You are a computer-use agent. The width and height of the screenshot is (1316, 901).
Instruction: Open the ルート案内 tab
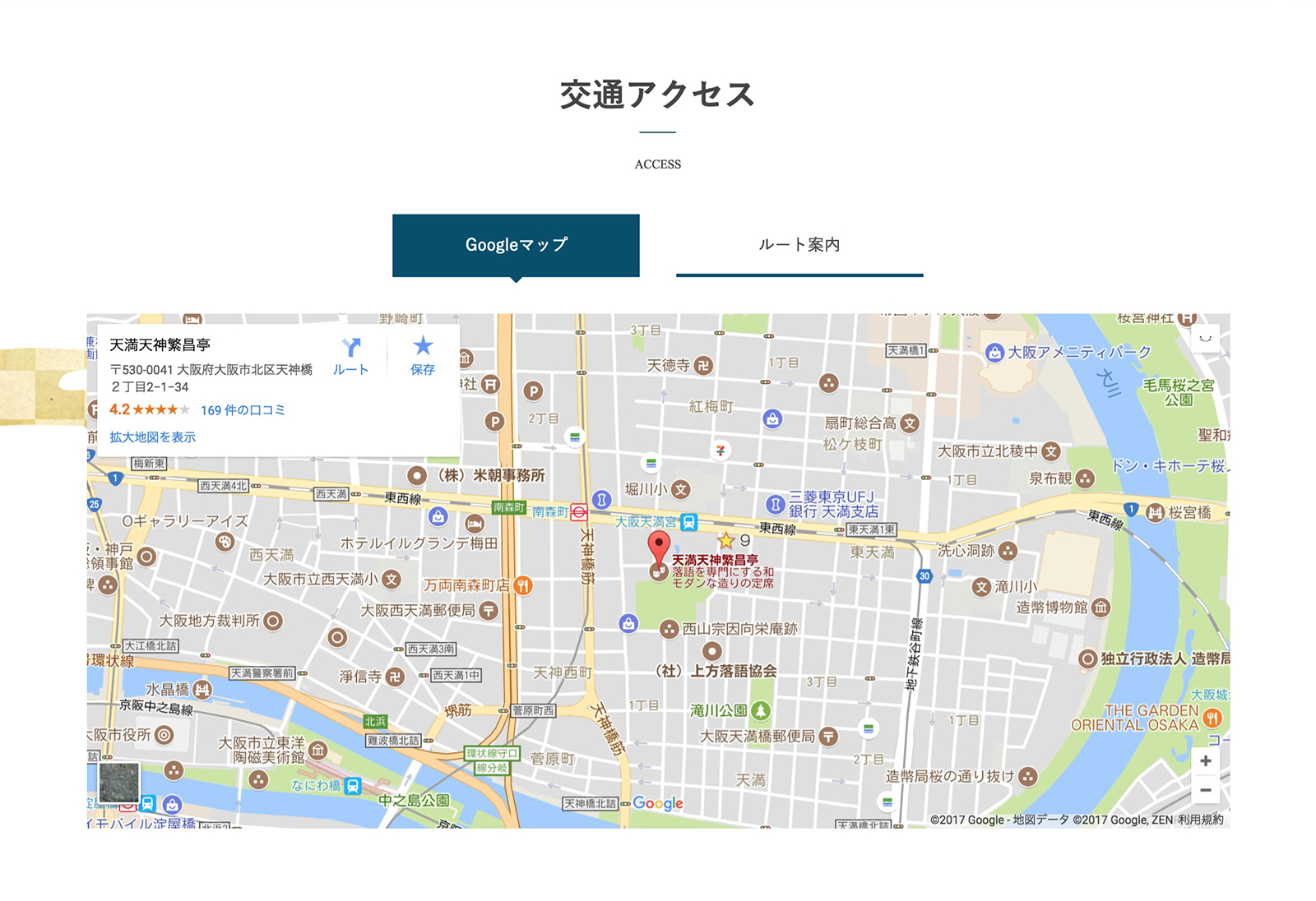799,245
